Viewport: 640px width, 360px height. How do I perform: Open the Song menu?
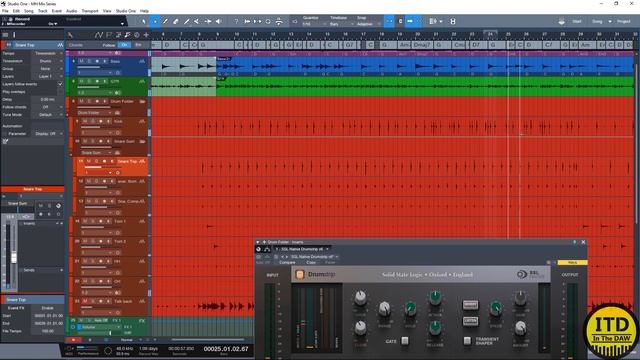[x=29, y=11]
